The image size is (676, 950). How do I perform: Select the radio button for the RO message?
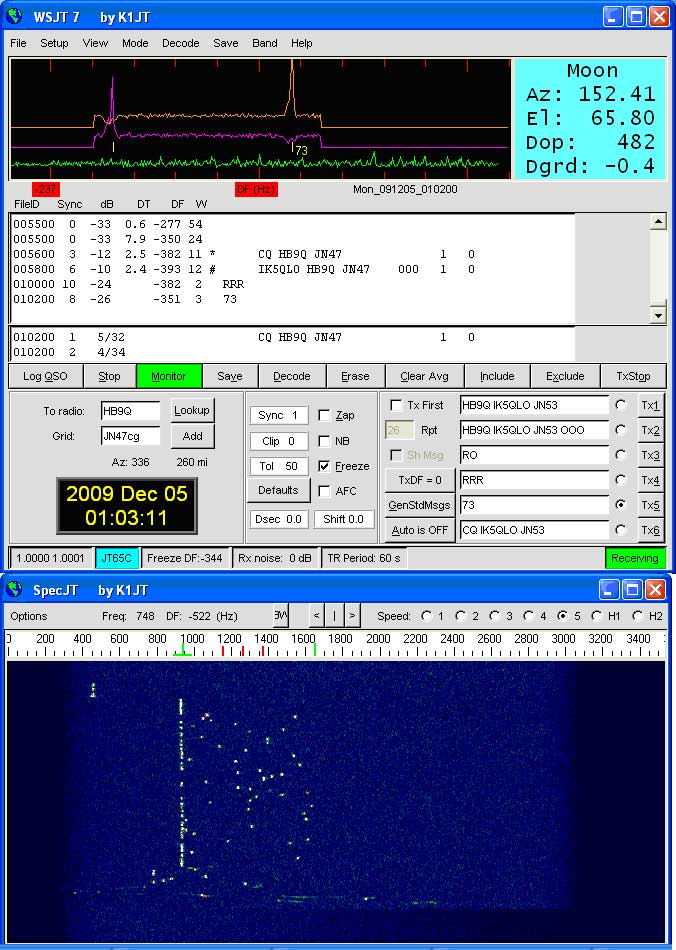click(620, 455)
